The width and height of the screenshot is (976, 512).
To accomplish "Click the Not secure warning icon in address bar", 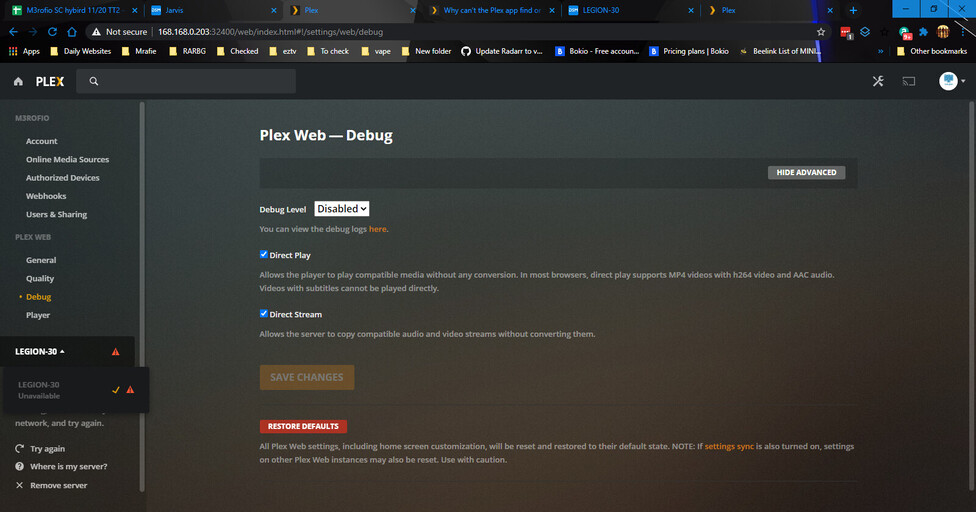I will point(96,32).
